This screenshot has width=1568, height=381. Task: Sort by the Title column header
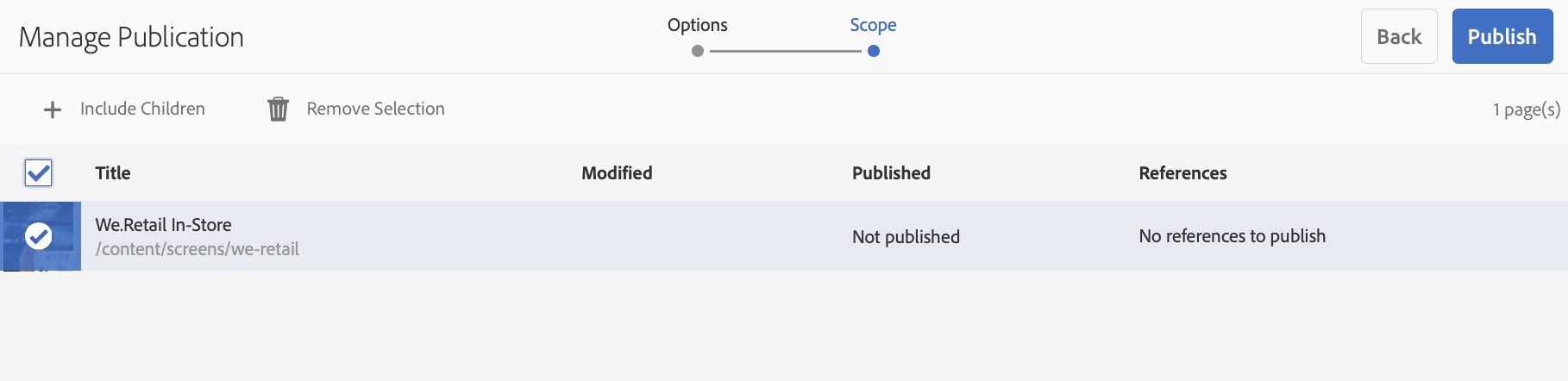[x=113, y=173]
